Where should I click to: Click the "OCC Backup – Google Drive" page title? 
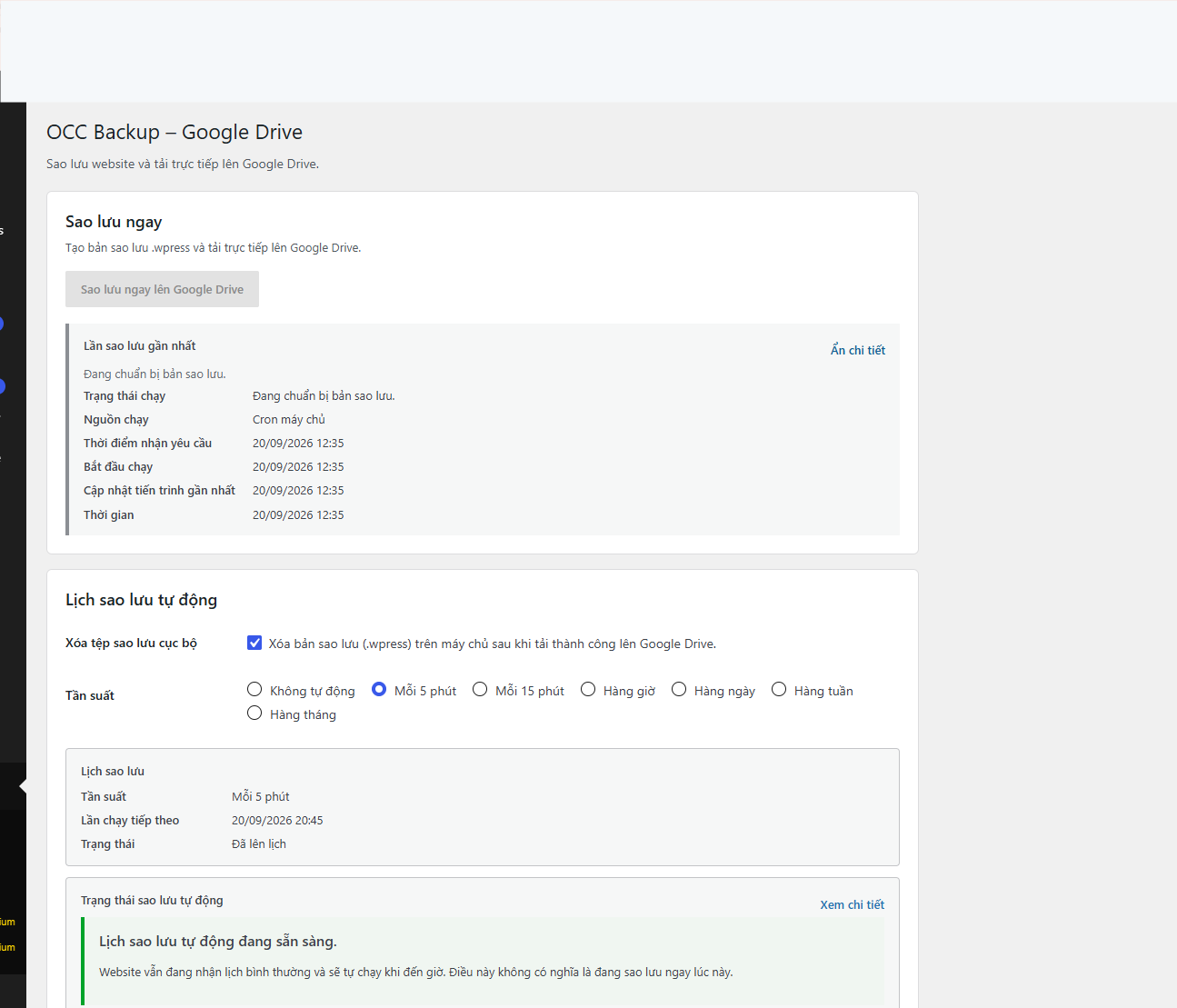point(175,132)
